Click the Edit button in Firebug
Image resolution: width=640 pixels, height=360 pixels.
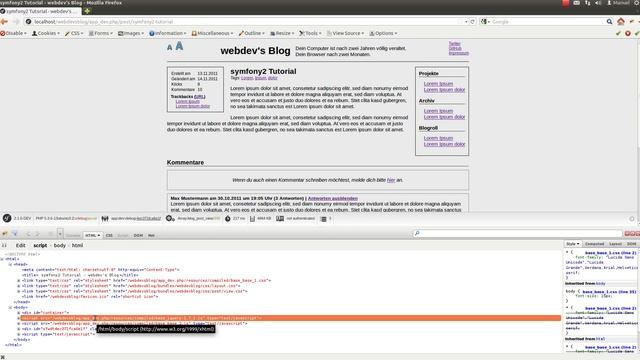click(x=20, y=245)
